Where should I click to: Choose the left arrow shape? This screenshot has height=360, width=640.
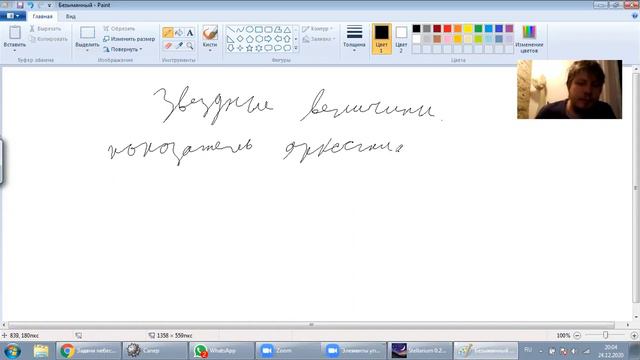pyautogui.click(x=278, y=39)
